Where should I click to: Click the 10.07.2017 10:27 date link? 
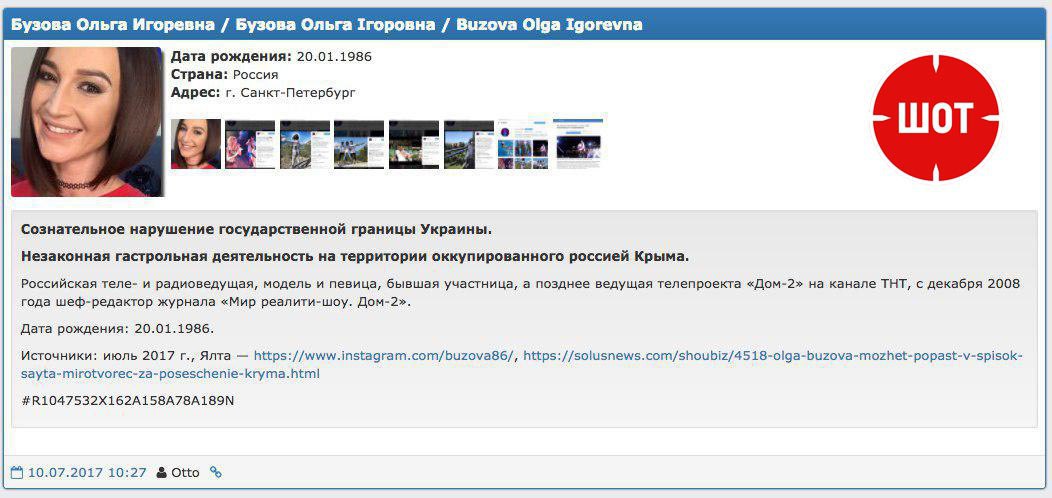click(x=87, y=472)
